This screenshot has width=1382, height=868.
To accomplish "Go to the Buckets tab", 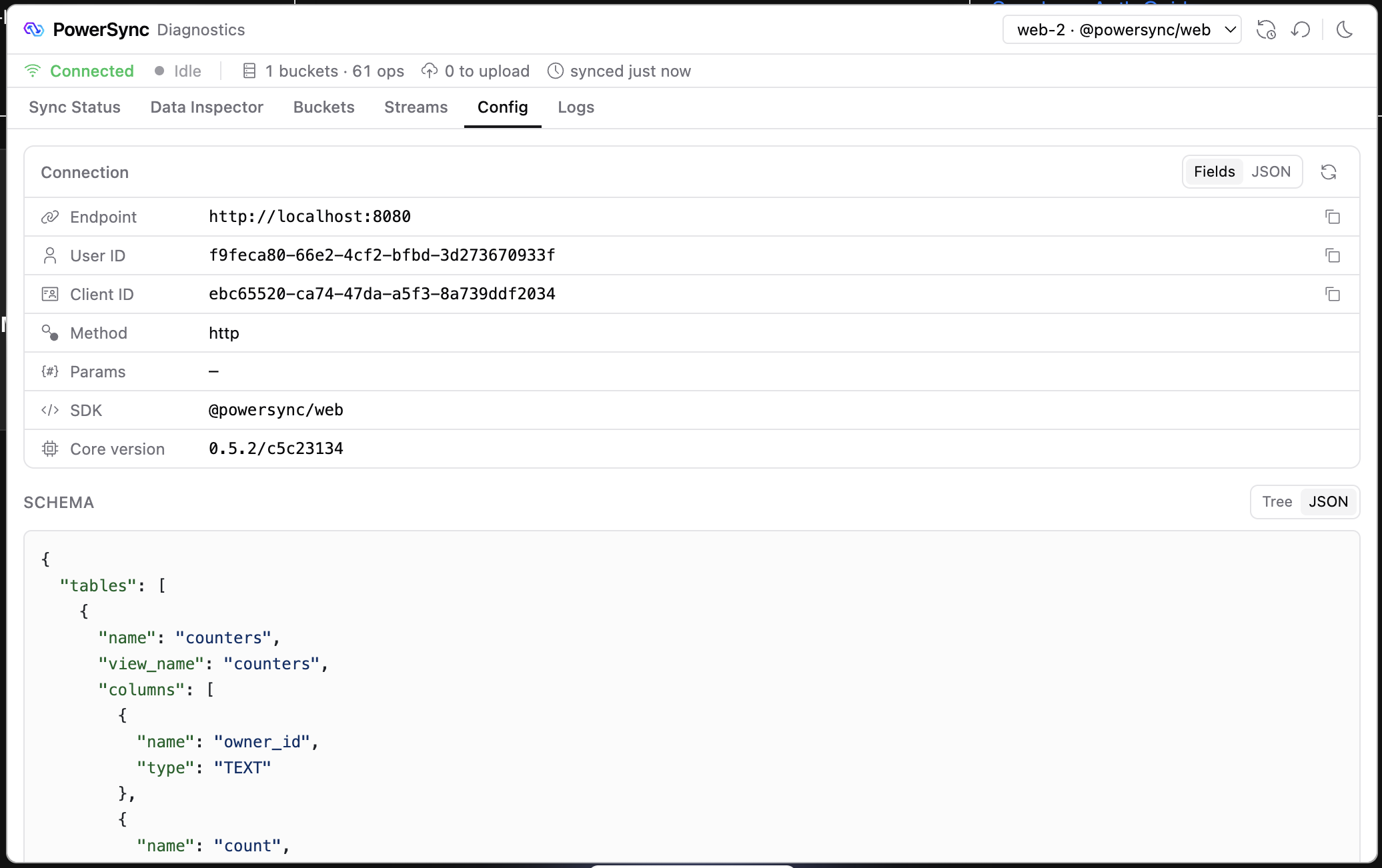I will (324, 107).
